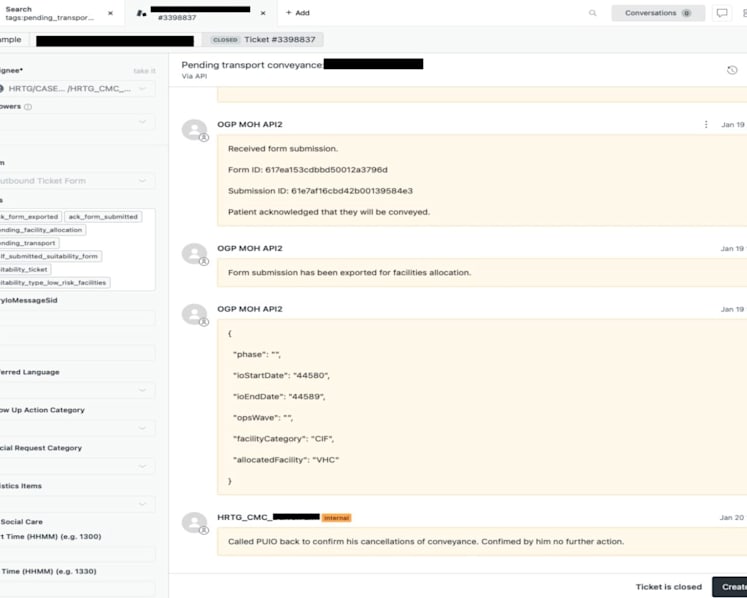Click 'Pending transport conveyance' ticket subject
This screenshot has height=598, width=747.
(x=252, y=65)
